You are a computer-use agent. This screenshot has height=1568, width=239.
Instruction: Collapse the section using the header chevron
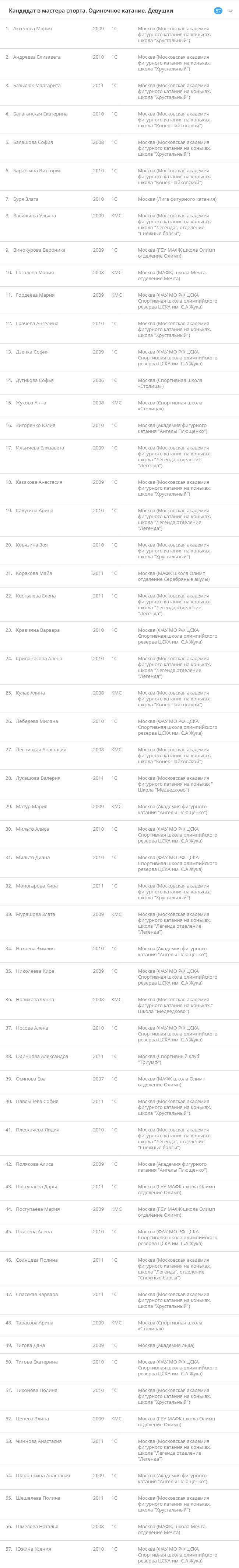231,11
